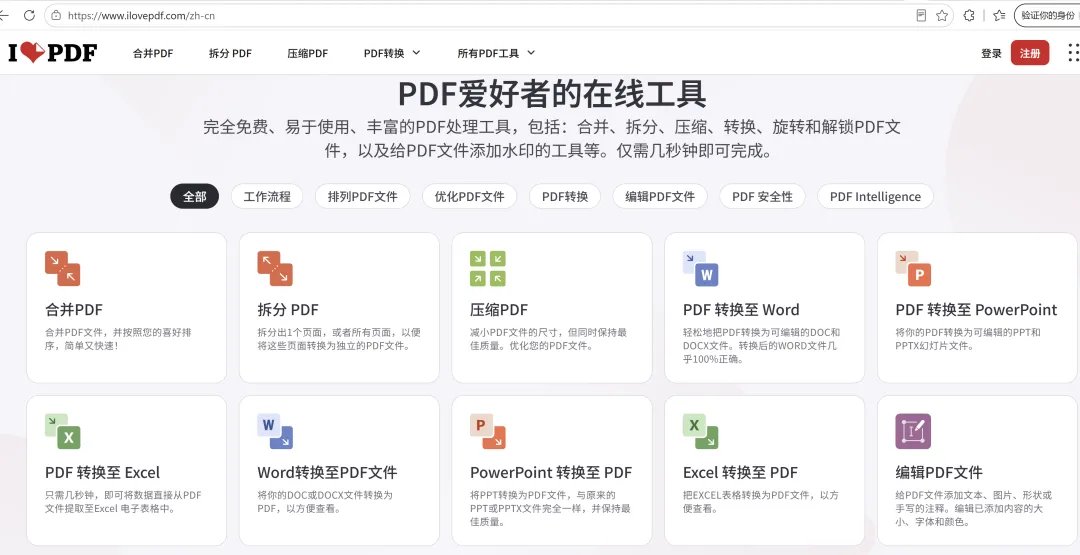Expand the 所有PDF工具 dropdown menu
This screenshot has width=1080, height=555.
[x=496, y=53]
